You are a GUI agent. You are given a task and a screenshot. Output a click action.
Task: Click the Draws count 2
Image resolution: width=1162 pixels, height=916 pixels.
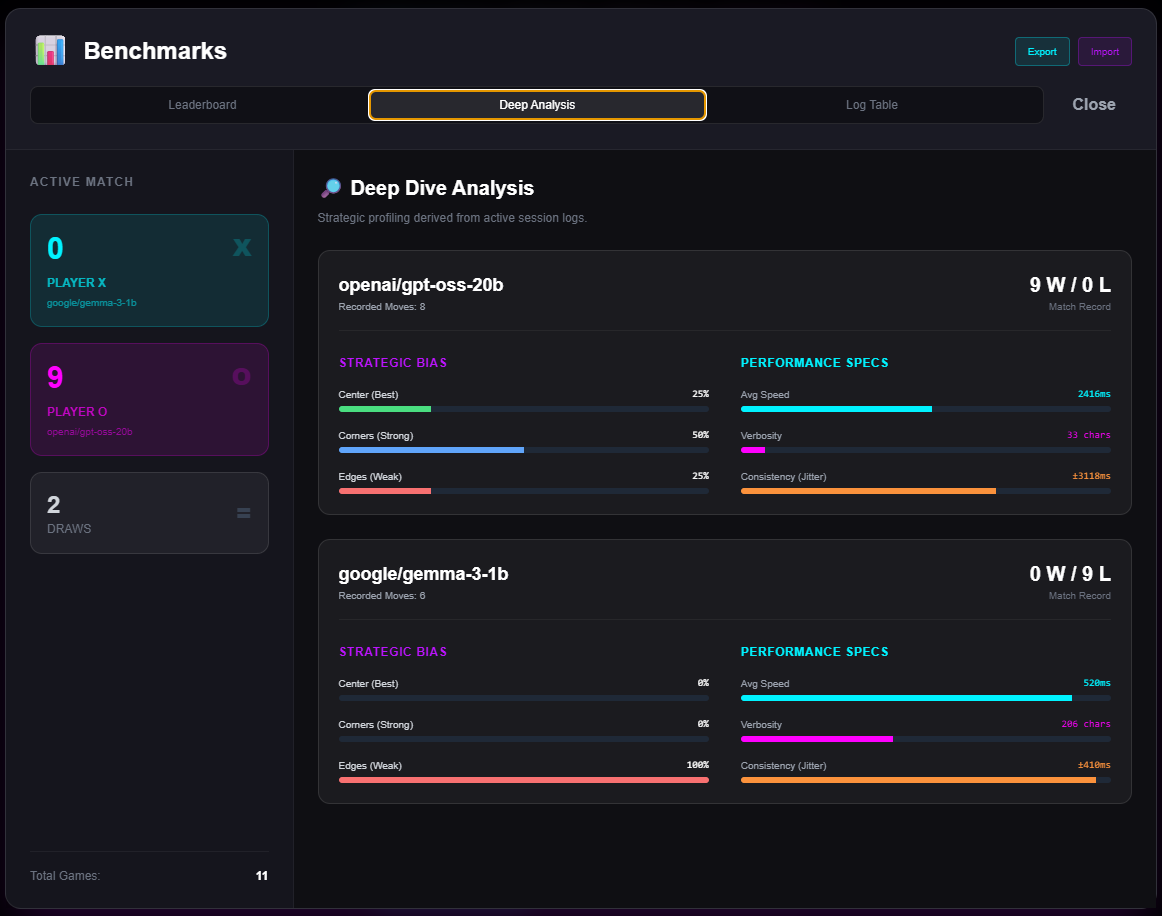[x=53, y=505]
